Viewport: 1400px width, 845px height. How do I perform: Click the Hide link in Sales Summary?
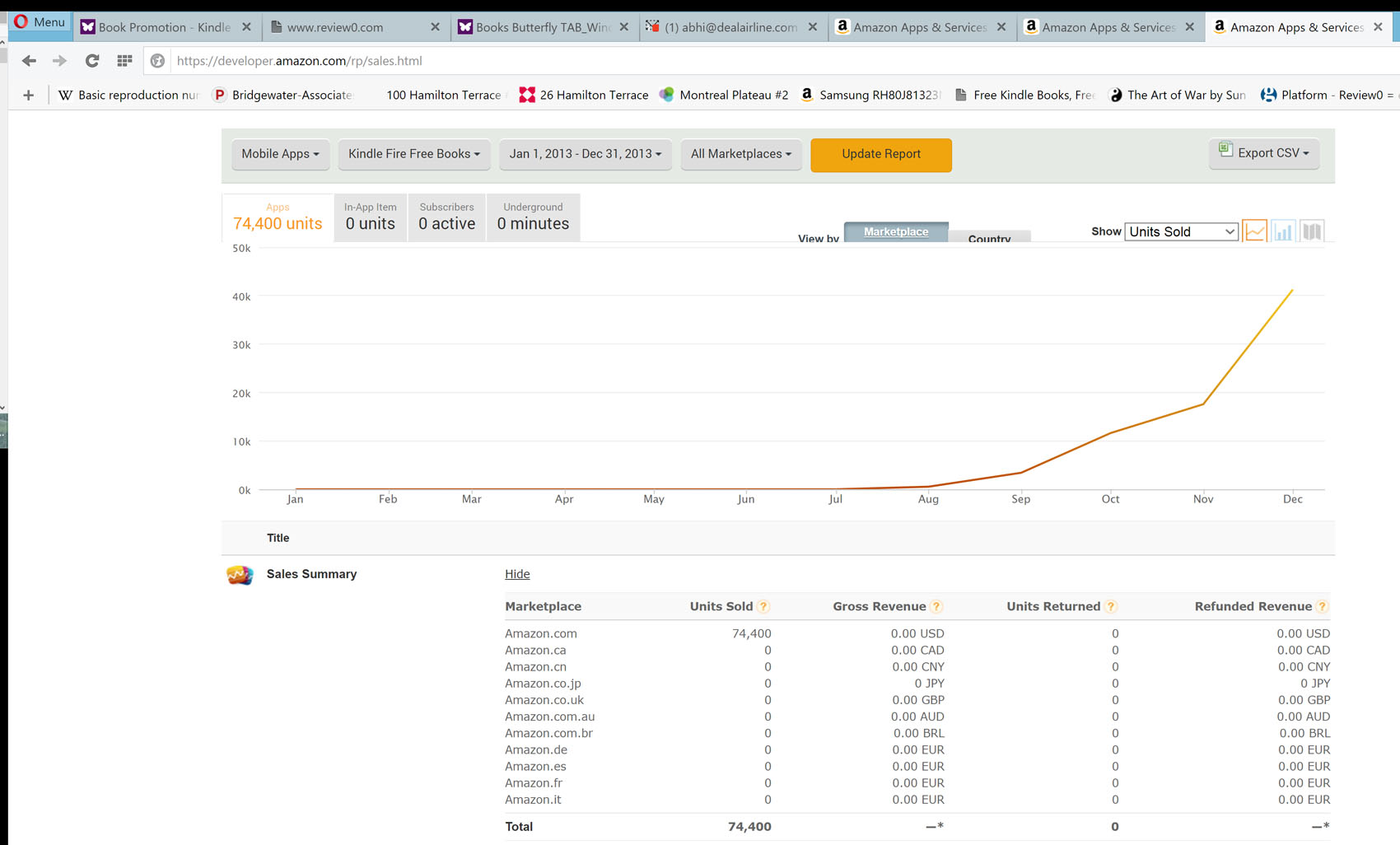click(517, 574)
